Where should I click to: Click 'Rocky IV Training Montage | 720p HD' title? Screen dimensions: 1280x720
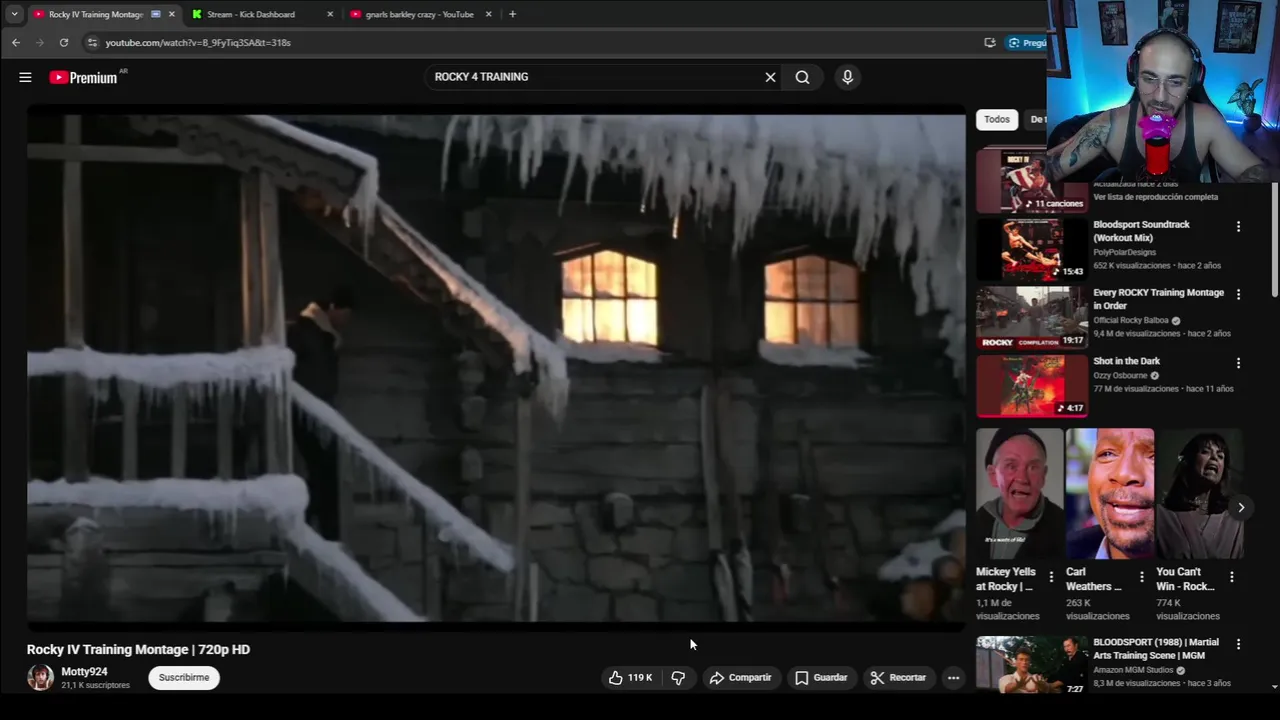pos(138,649)
